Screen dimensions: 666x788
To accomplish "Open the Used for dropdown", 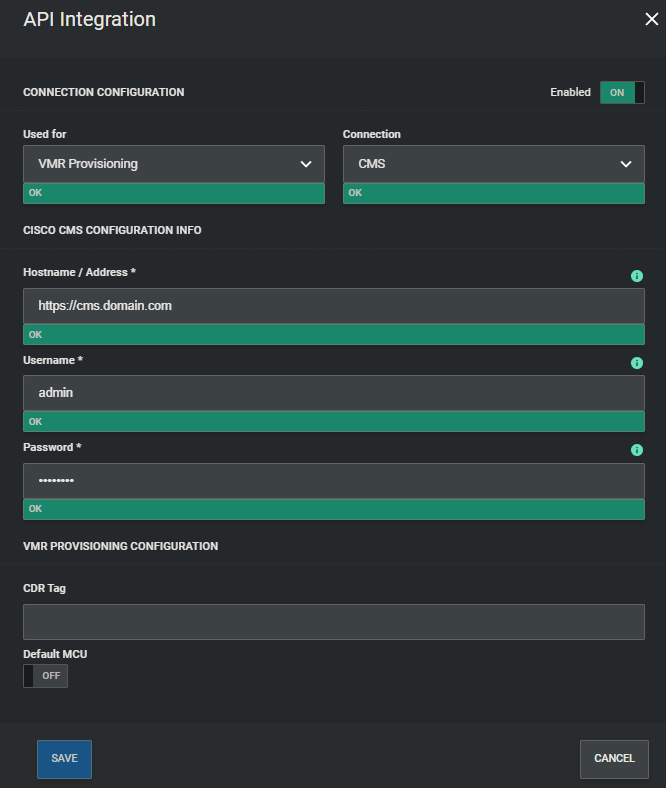I will click(173, 164).
